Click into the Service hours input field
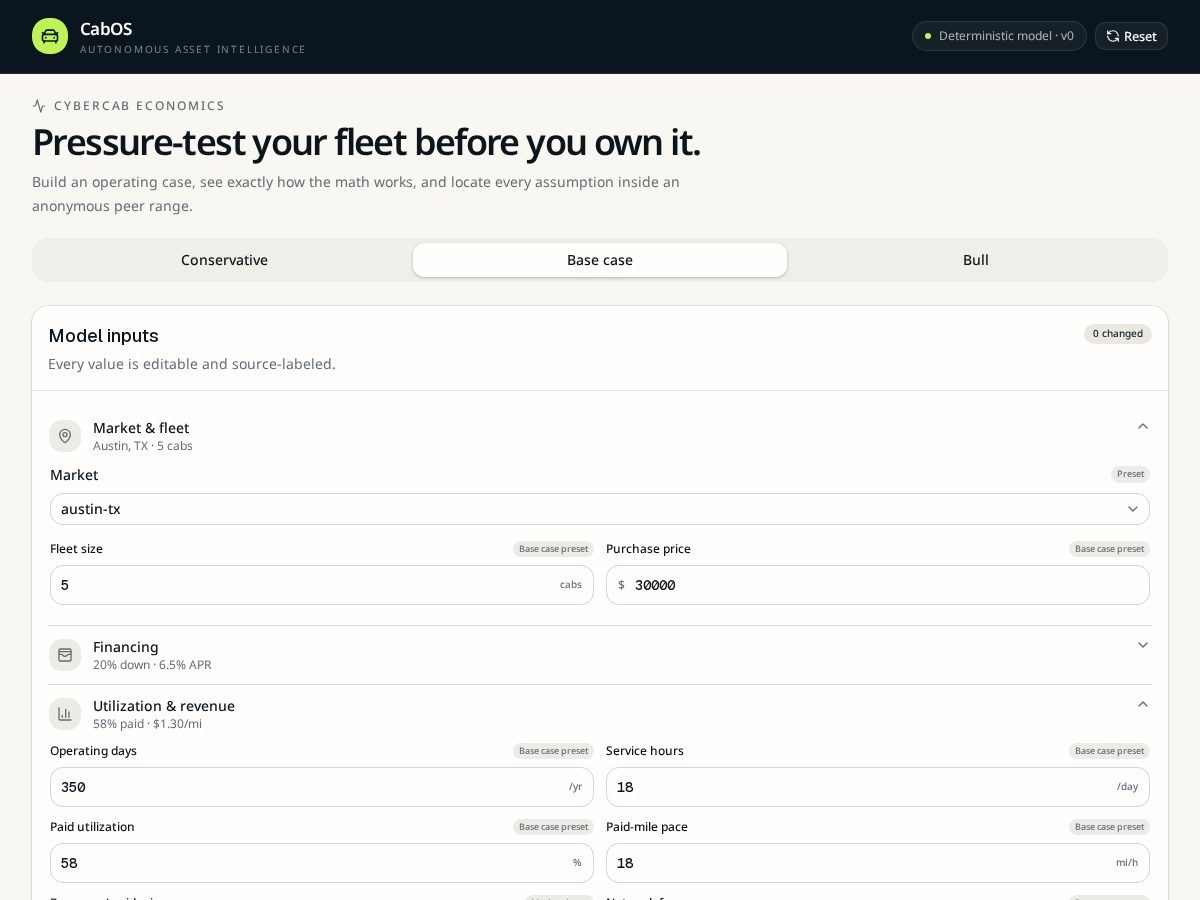 [878, 787]
